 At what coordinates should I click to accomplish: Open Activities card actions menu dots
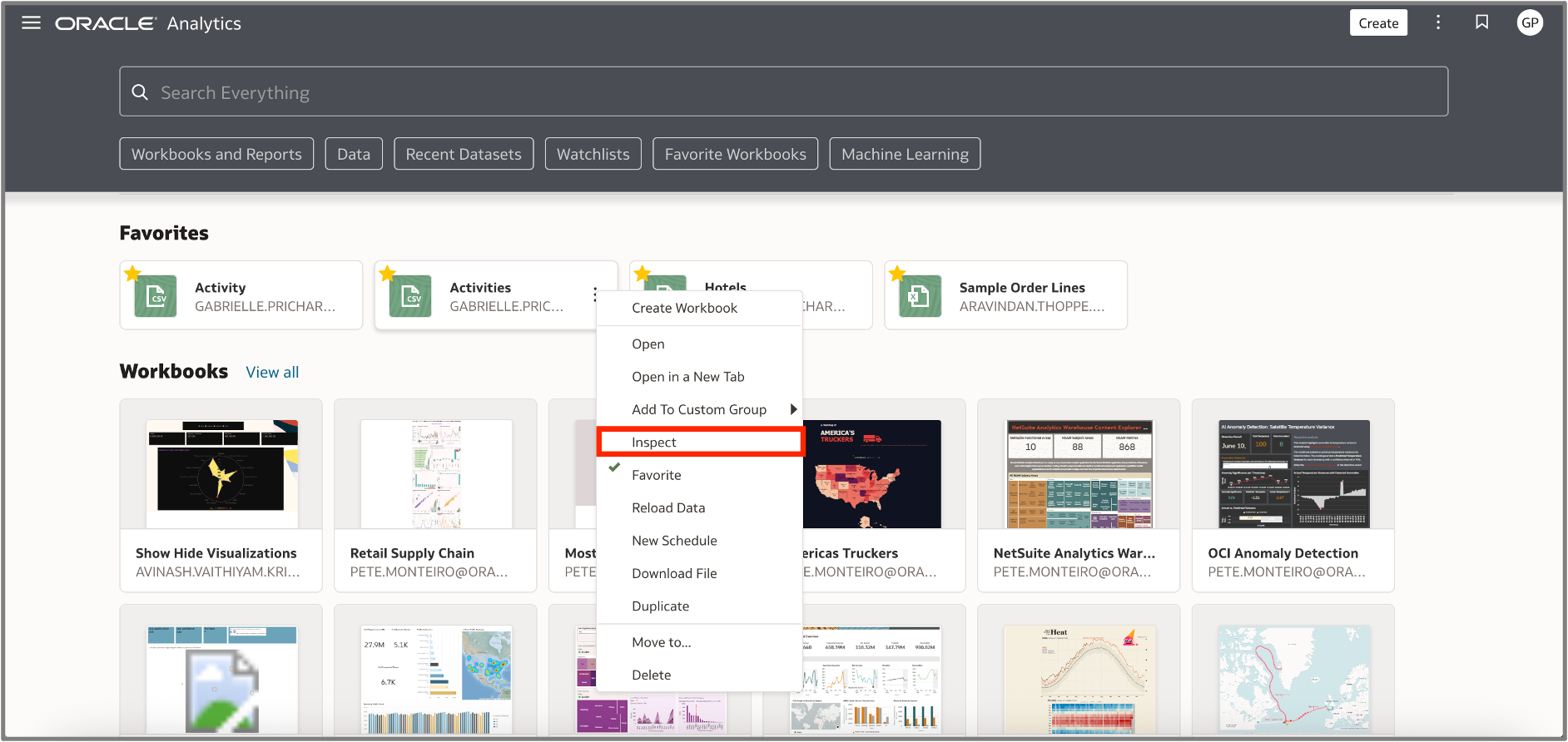595,294
